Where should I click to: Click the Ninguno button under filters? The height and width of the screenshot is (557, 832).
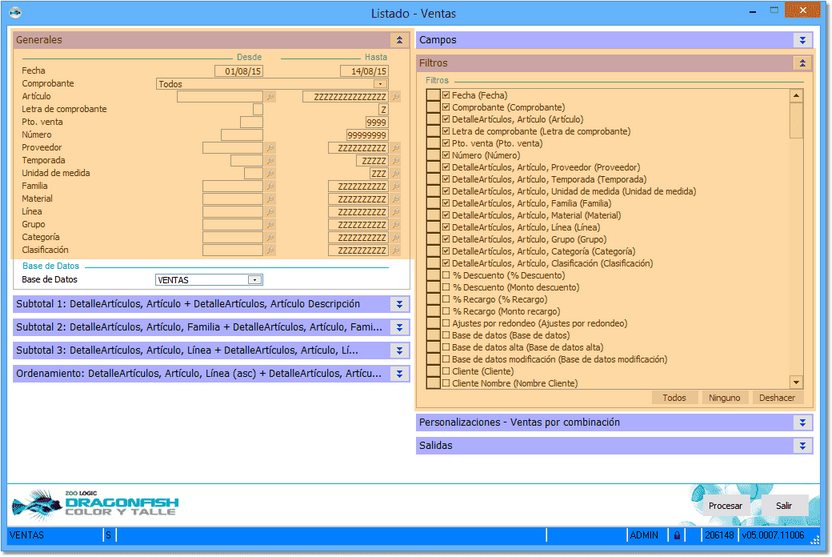pyautogui.click(x=724, y=398)
